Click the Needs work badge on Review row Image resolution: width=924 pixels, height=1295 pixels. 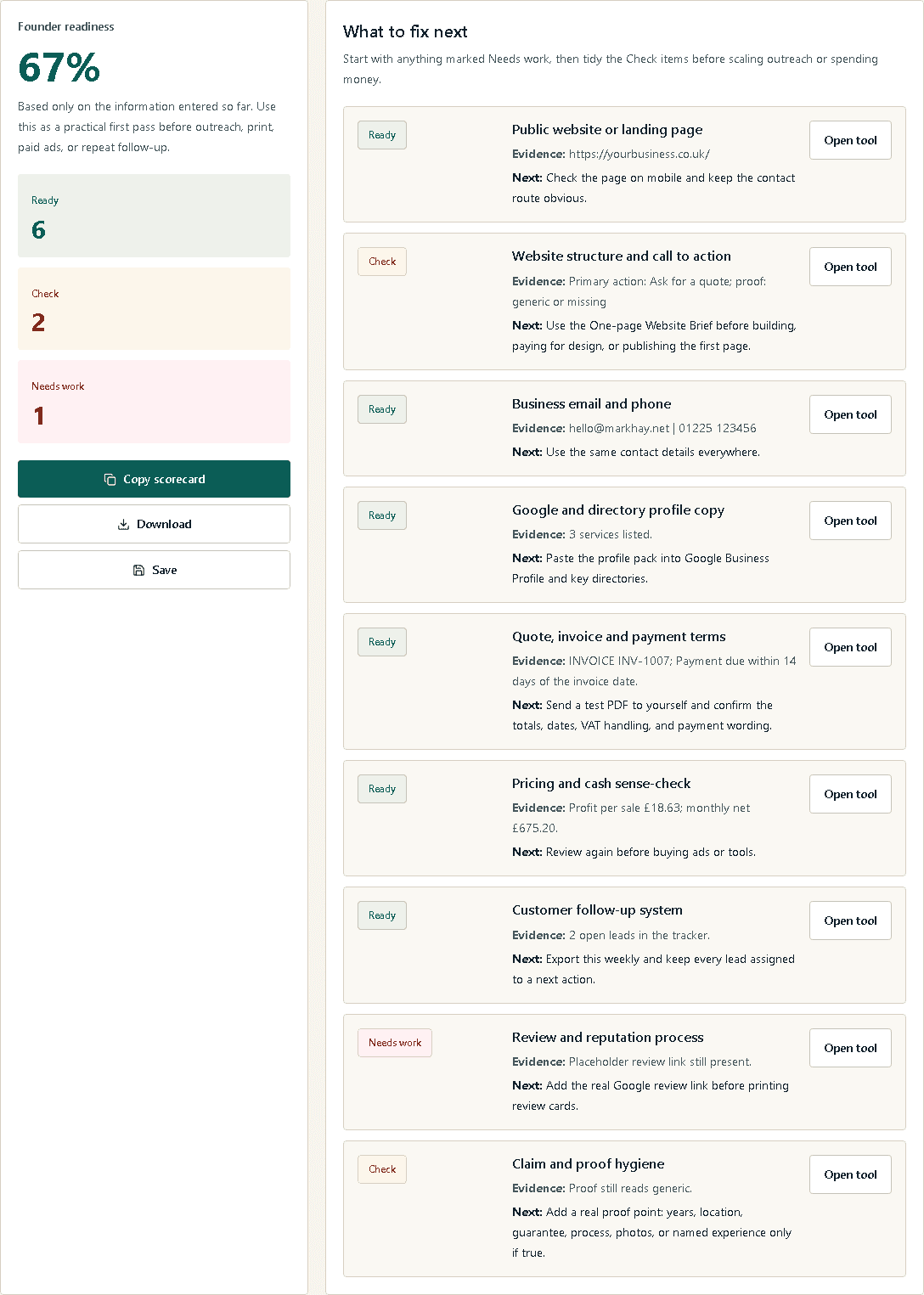(x=395, y=1043)
